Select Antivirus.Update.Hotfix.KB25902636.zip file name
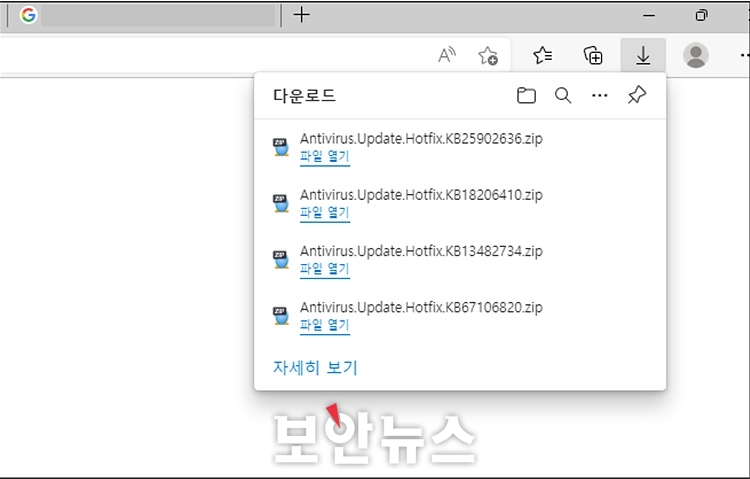 tap(421, 139)
